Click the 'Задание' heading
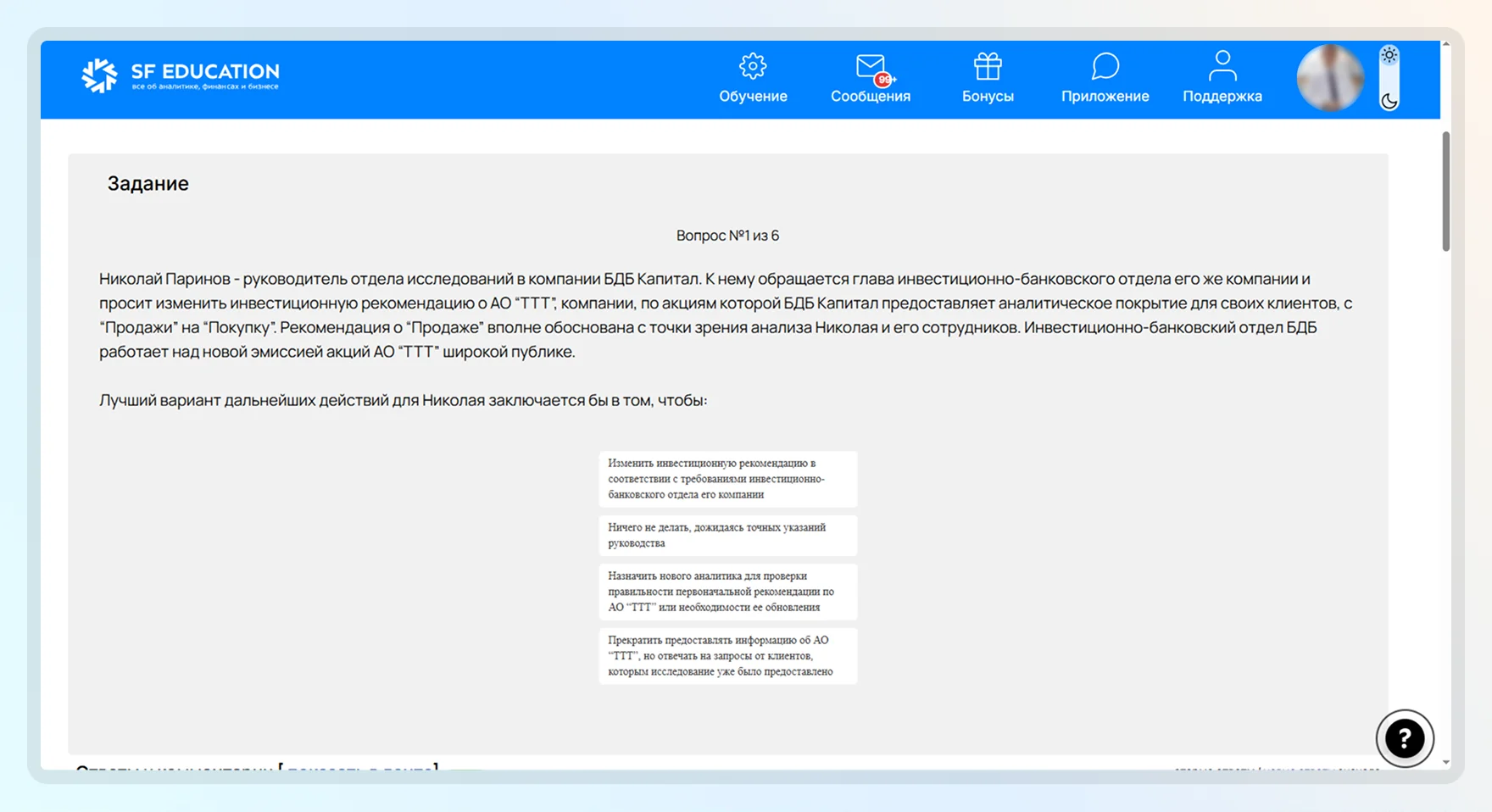This screenshot has width=1492, height=812. click(x=148, y=183)
